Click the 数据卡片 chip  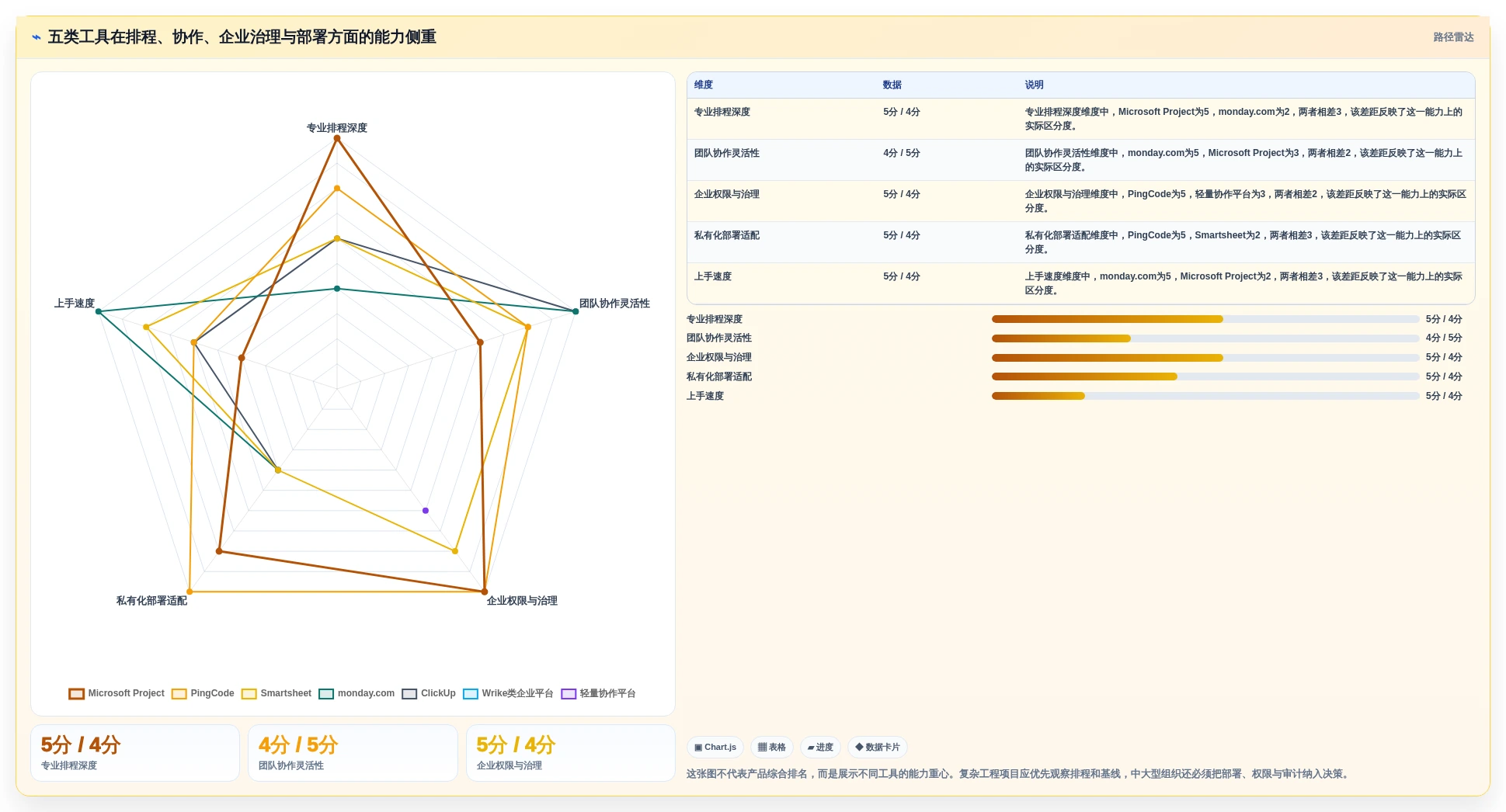click(878, 748)
